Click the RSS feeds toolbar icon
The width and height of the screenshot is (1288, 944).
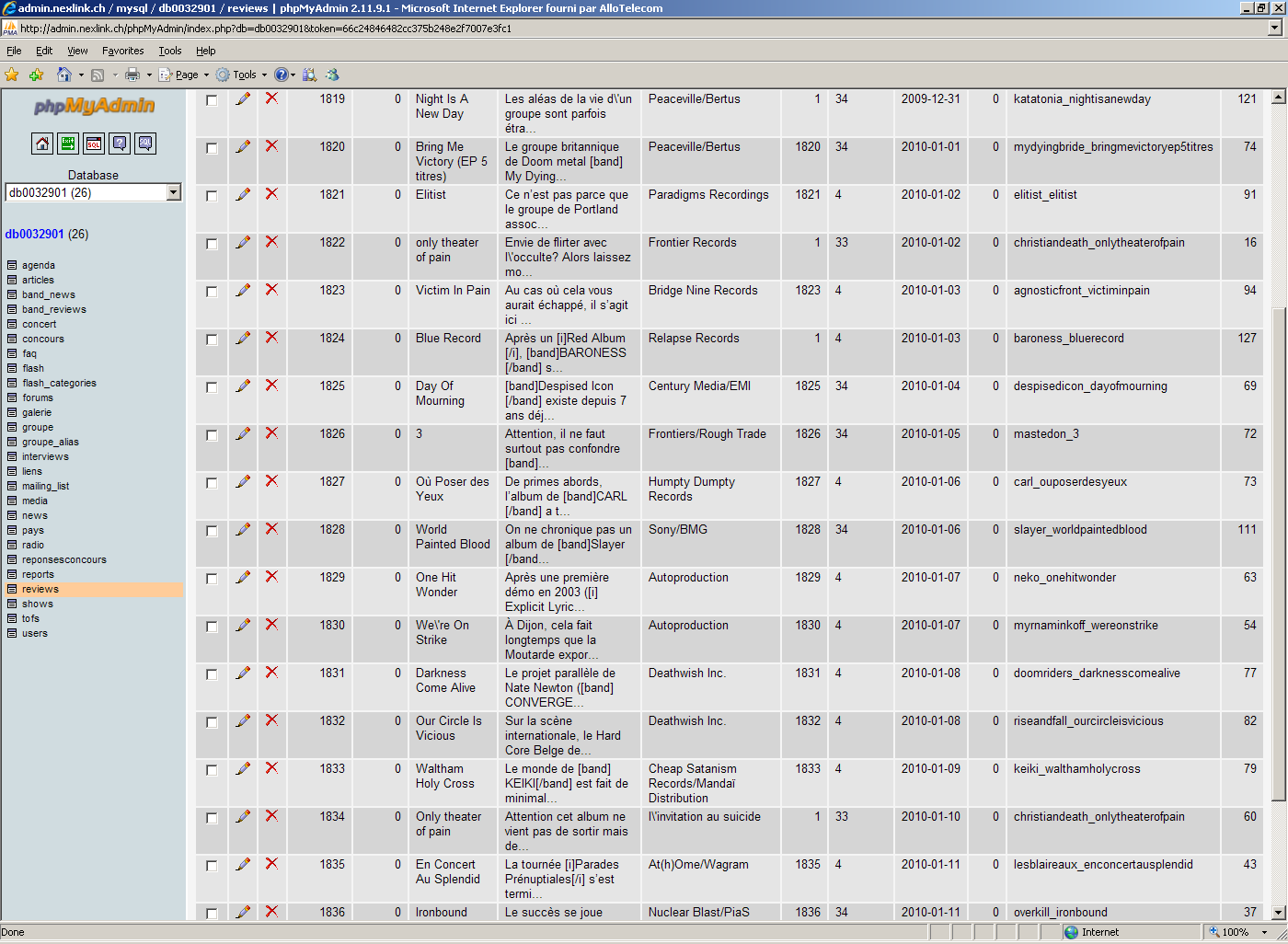(98, 75)
